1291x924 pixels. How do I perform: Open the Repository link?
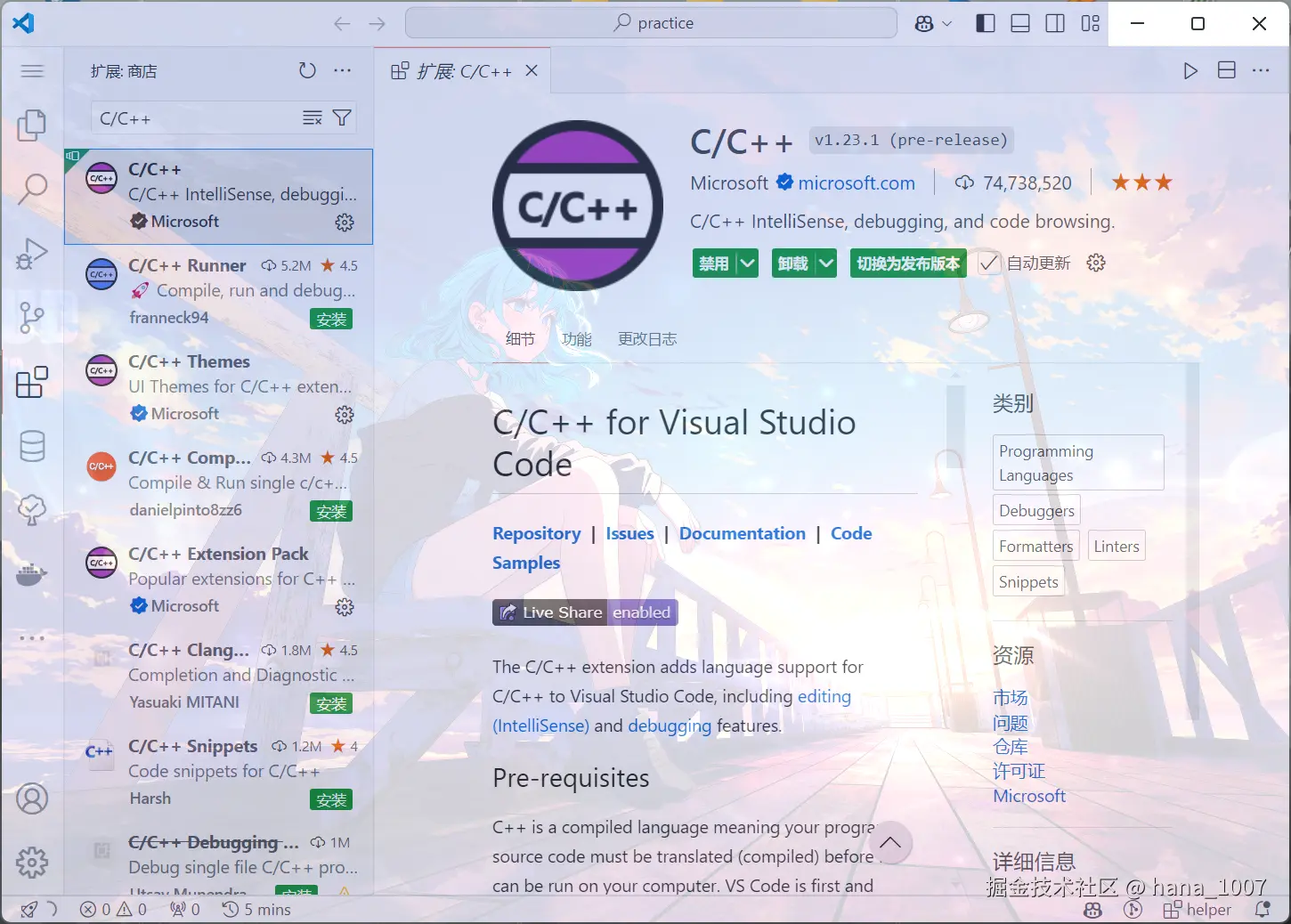point(537,533)
